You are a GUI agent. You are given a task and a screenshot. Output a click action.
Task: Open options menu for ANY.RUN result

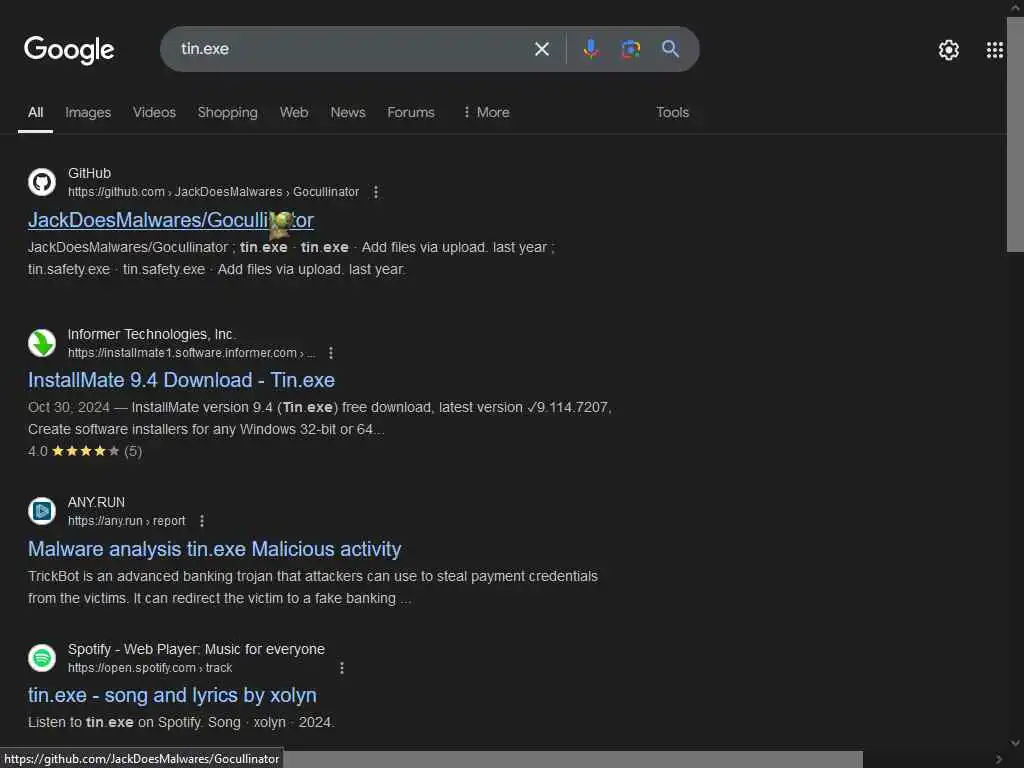[x=202, y=520]
